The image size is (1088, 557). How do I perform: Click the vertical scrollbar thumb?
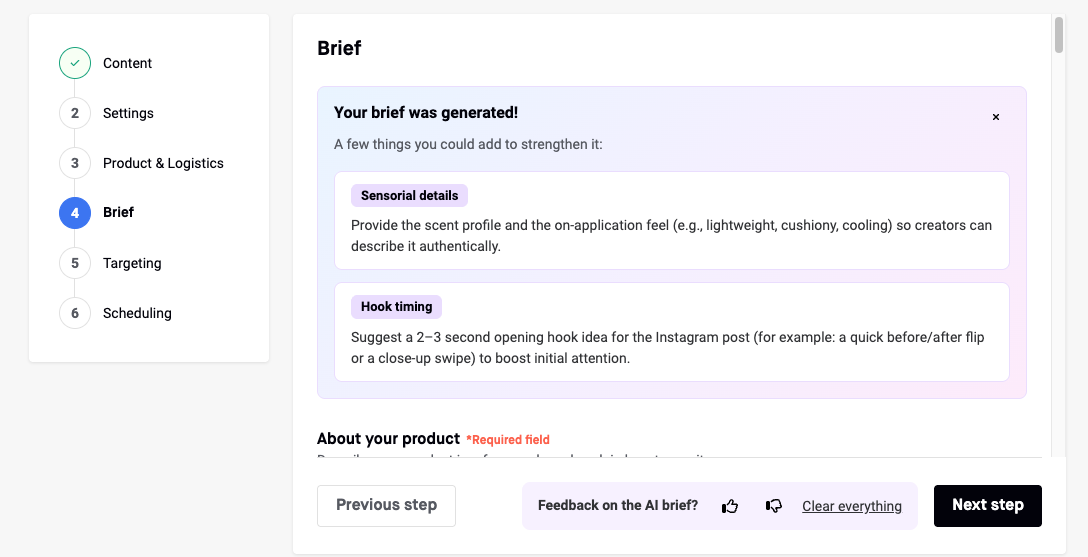[x=1059, y=35]
